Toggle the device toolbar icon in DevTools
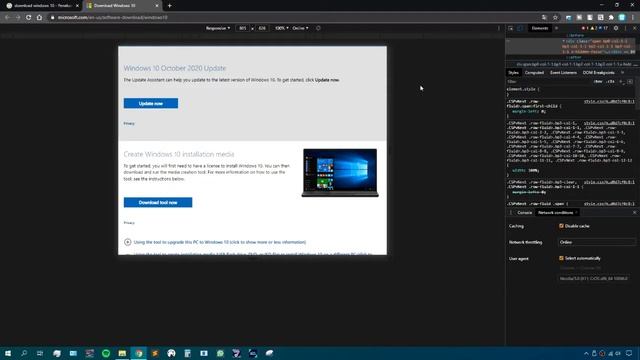Screen dimensions: 640x360 [x=520, y=28]
